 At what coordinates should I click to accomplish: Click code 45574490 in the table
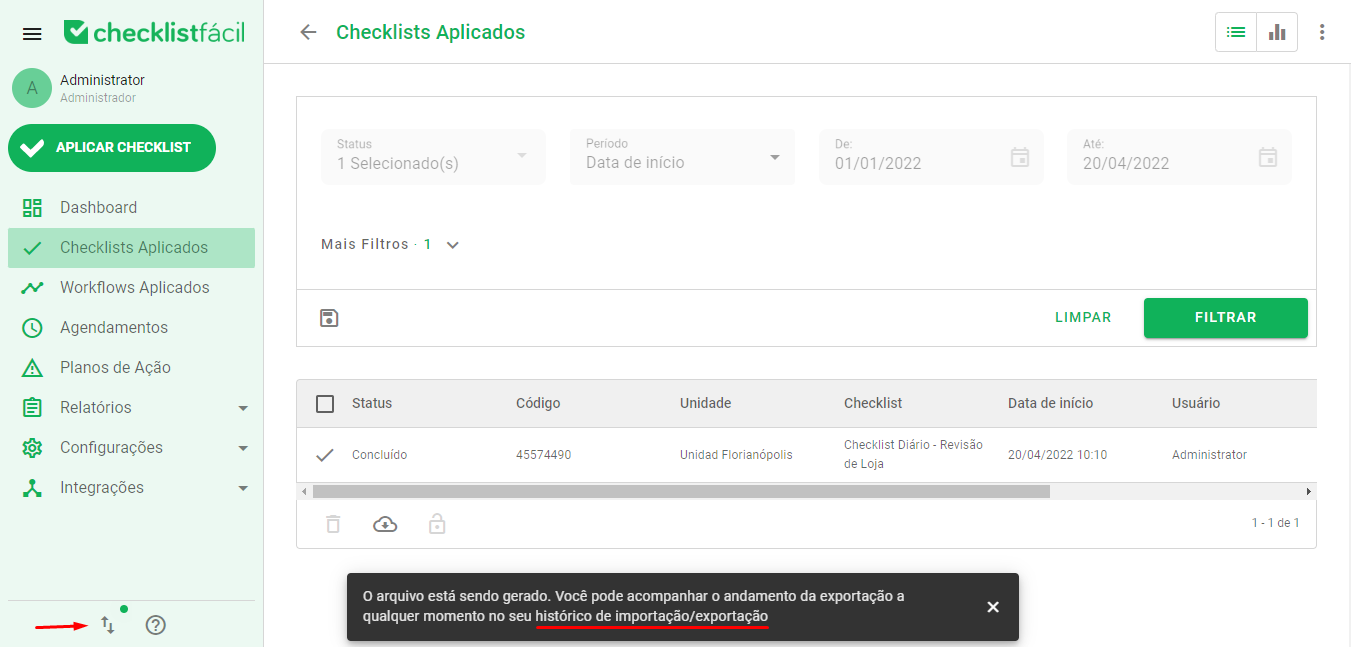543,455
